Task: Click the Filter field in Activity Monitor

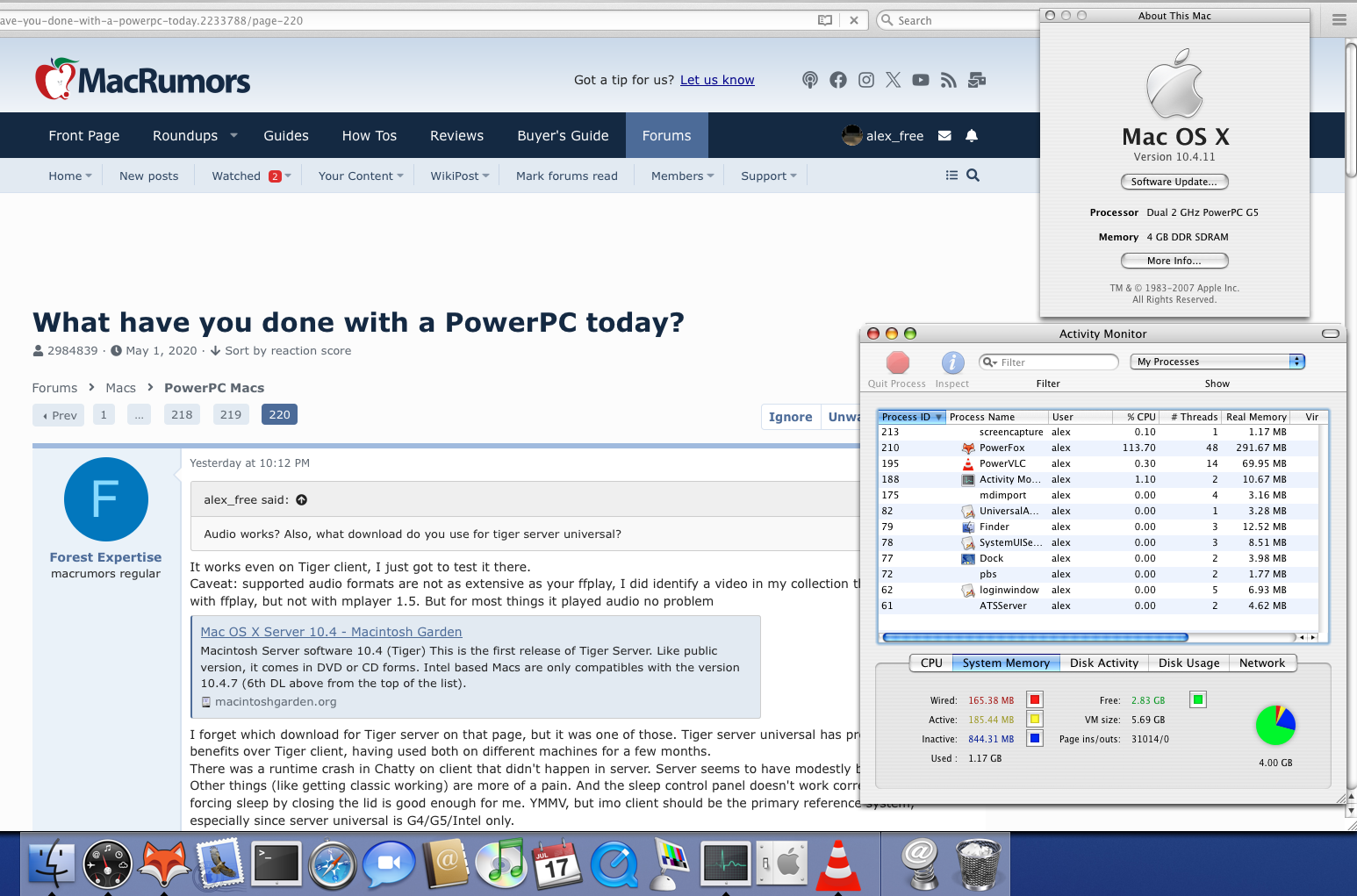Action: 1049,362
